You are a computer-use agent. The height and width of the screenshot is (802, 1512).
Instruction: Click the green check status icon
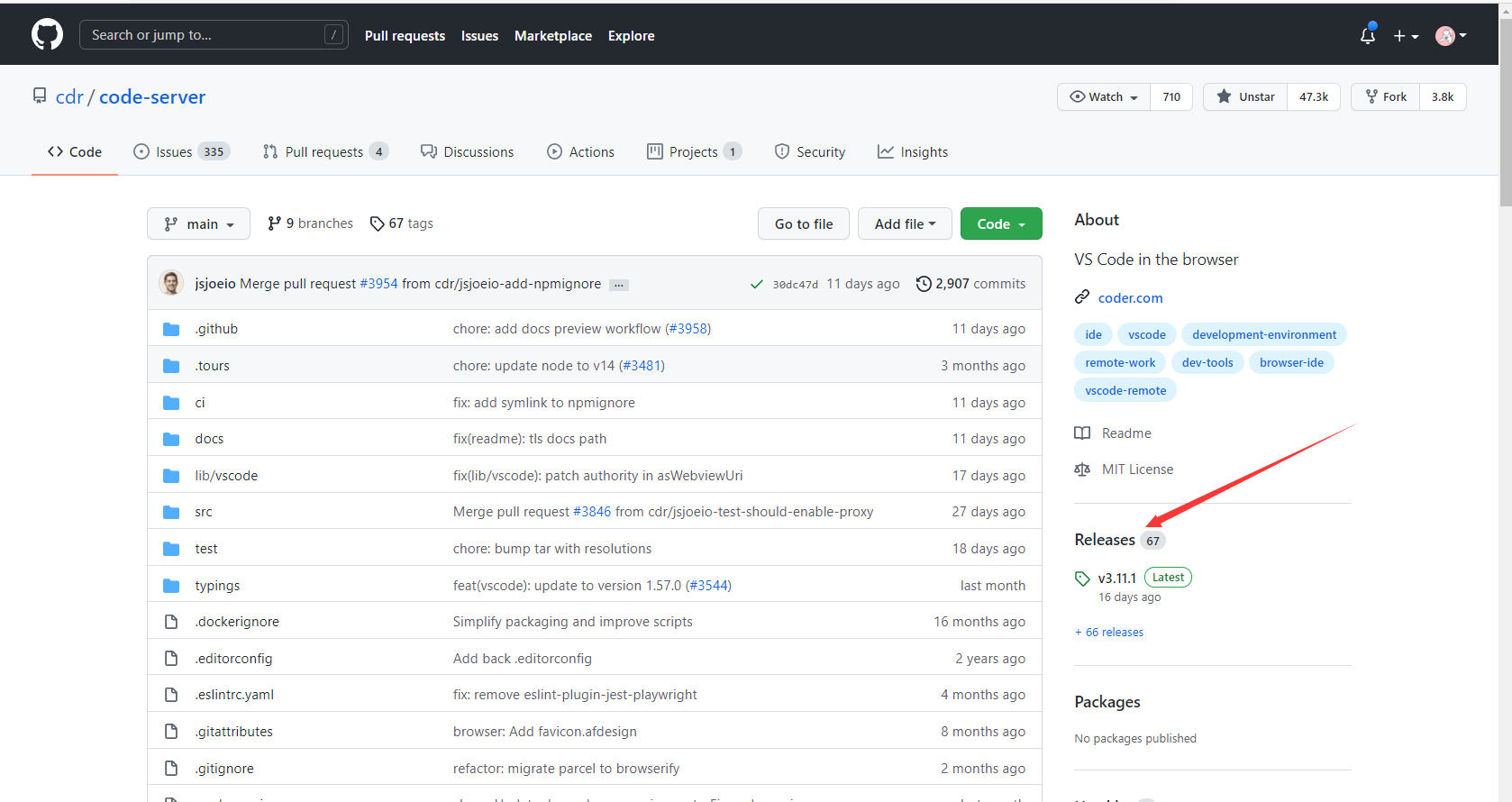[x=757, y=284]
